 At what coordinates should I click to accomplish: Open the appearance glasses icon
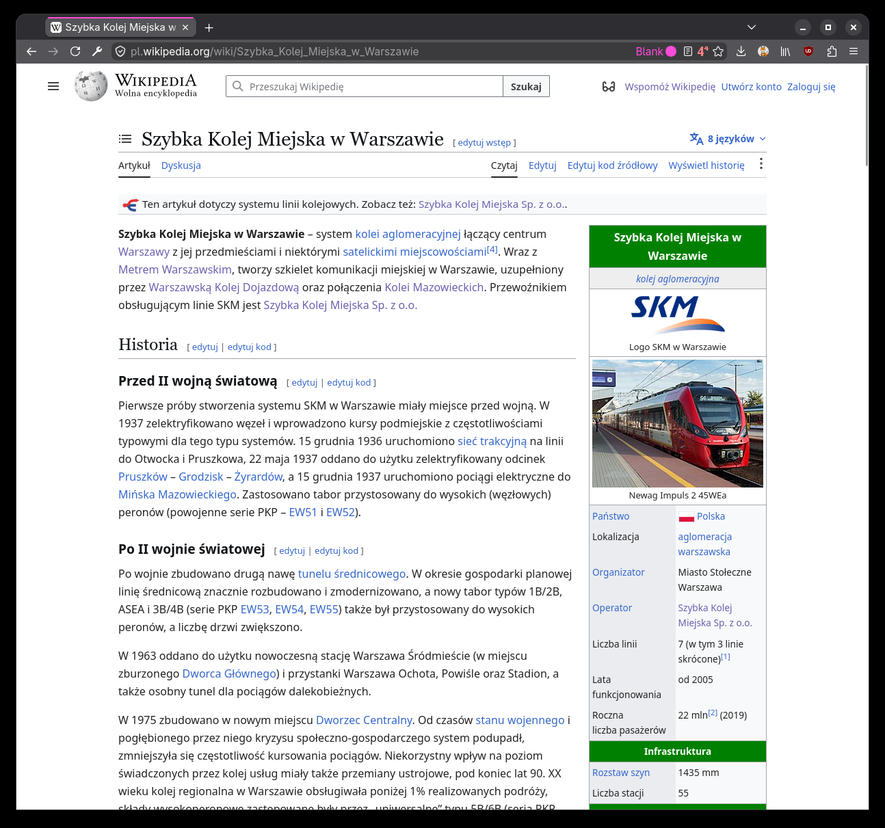click(x=608, y=86)
